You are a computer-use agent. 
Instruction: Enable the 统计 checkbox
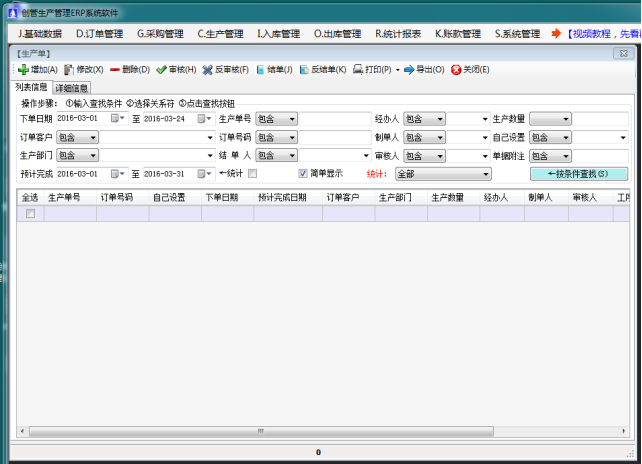pos(252,174)
